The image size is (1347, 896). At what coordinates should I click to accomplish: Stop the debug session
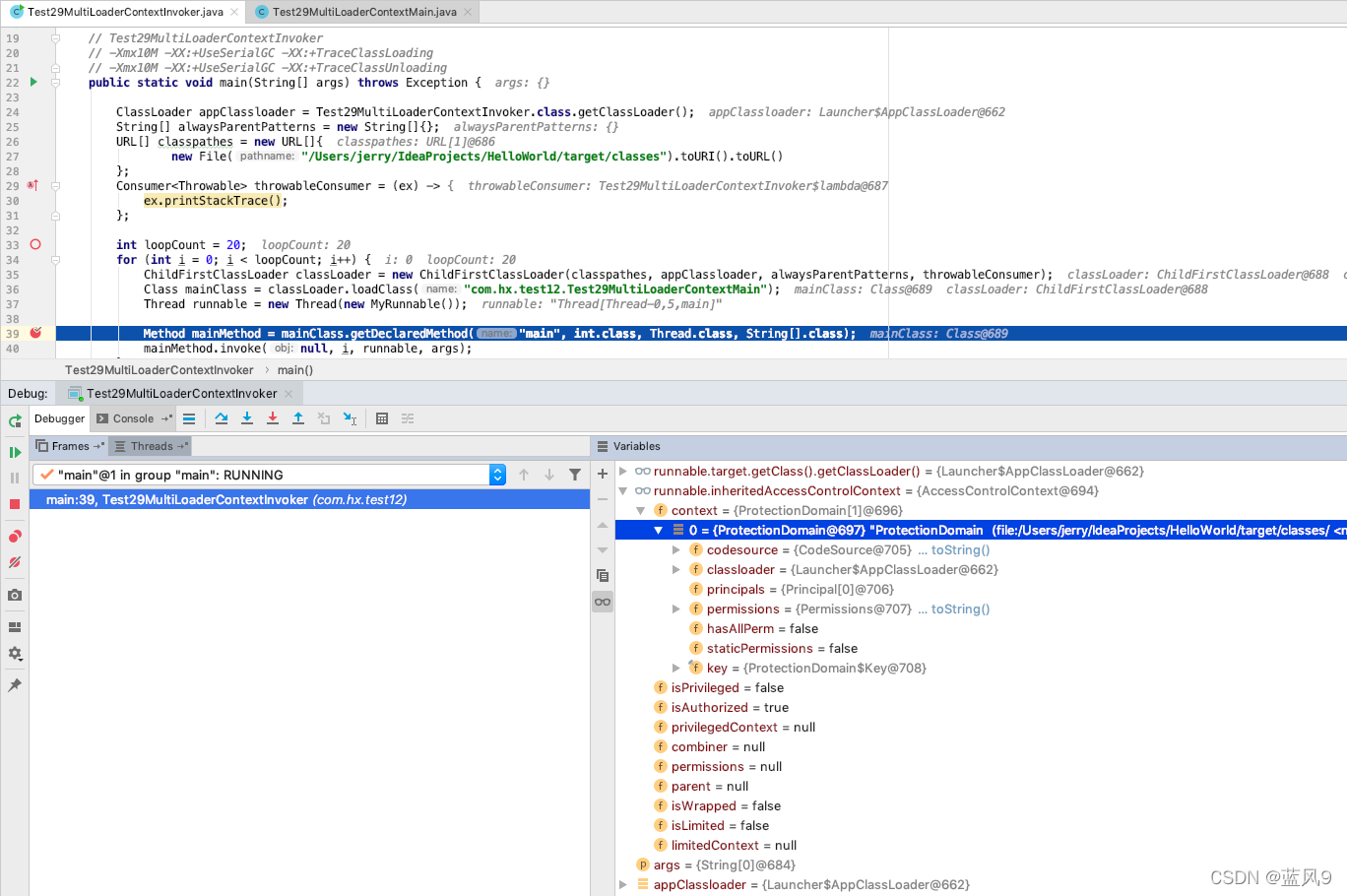(x=15, y=504)
